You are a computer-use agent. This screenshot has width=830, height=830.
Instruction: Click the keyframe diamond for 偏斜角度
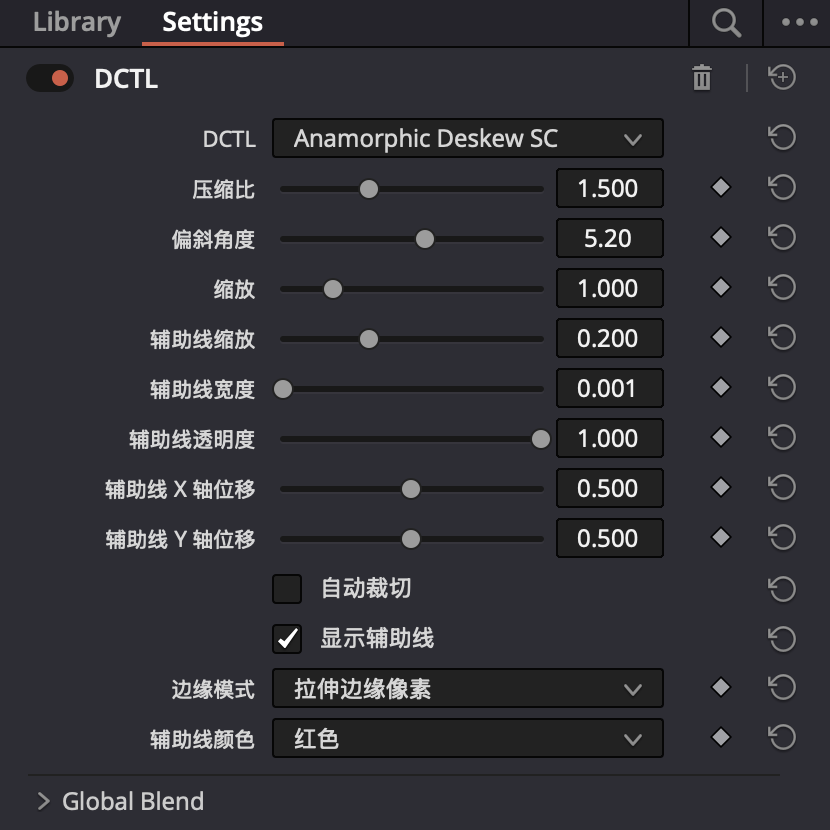[721, 238]
